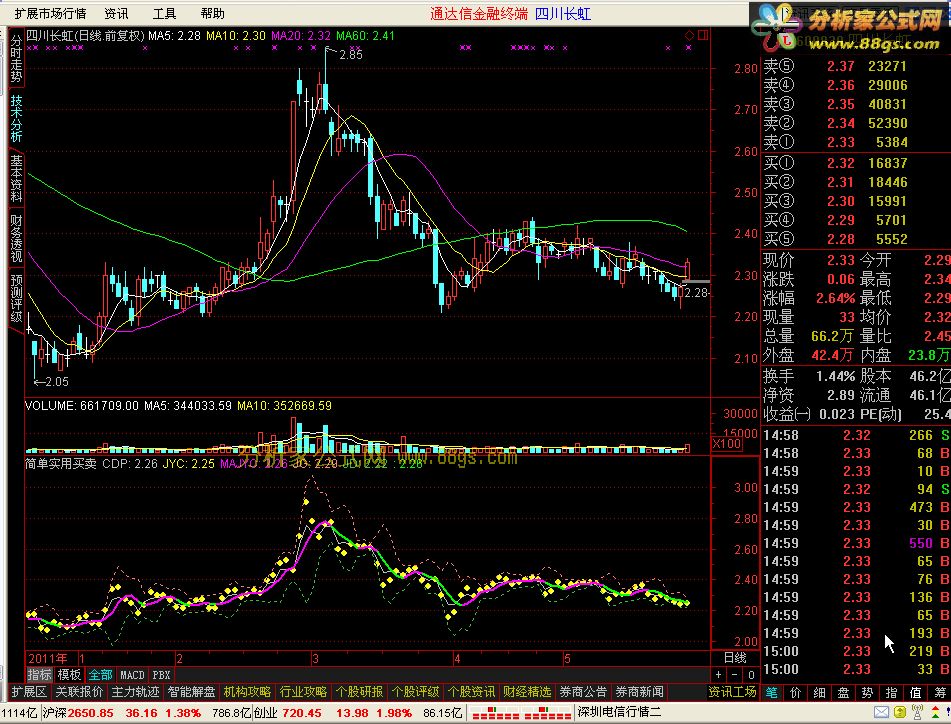Select the 笔 quote panel tab
Image resolution: width=951 pixels, height=724 pixels.
[x=771, y=692]
